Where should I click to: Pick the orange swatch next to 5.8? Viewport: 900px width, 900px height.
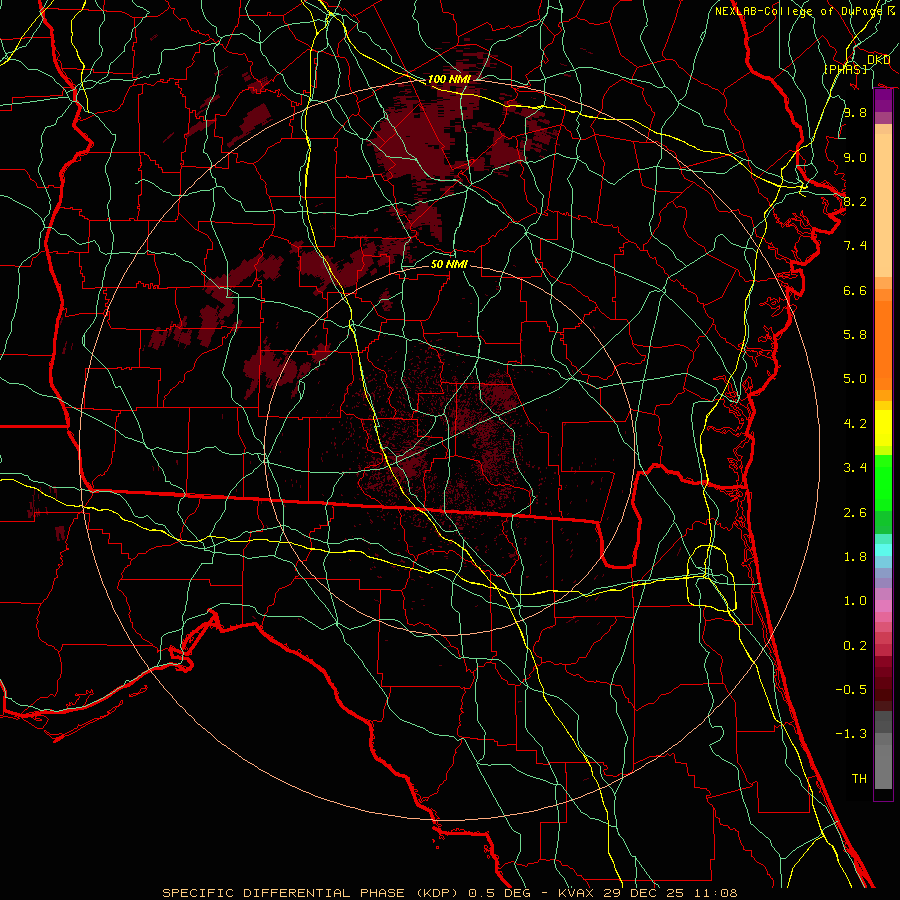tap(883, 335)
